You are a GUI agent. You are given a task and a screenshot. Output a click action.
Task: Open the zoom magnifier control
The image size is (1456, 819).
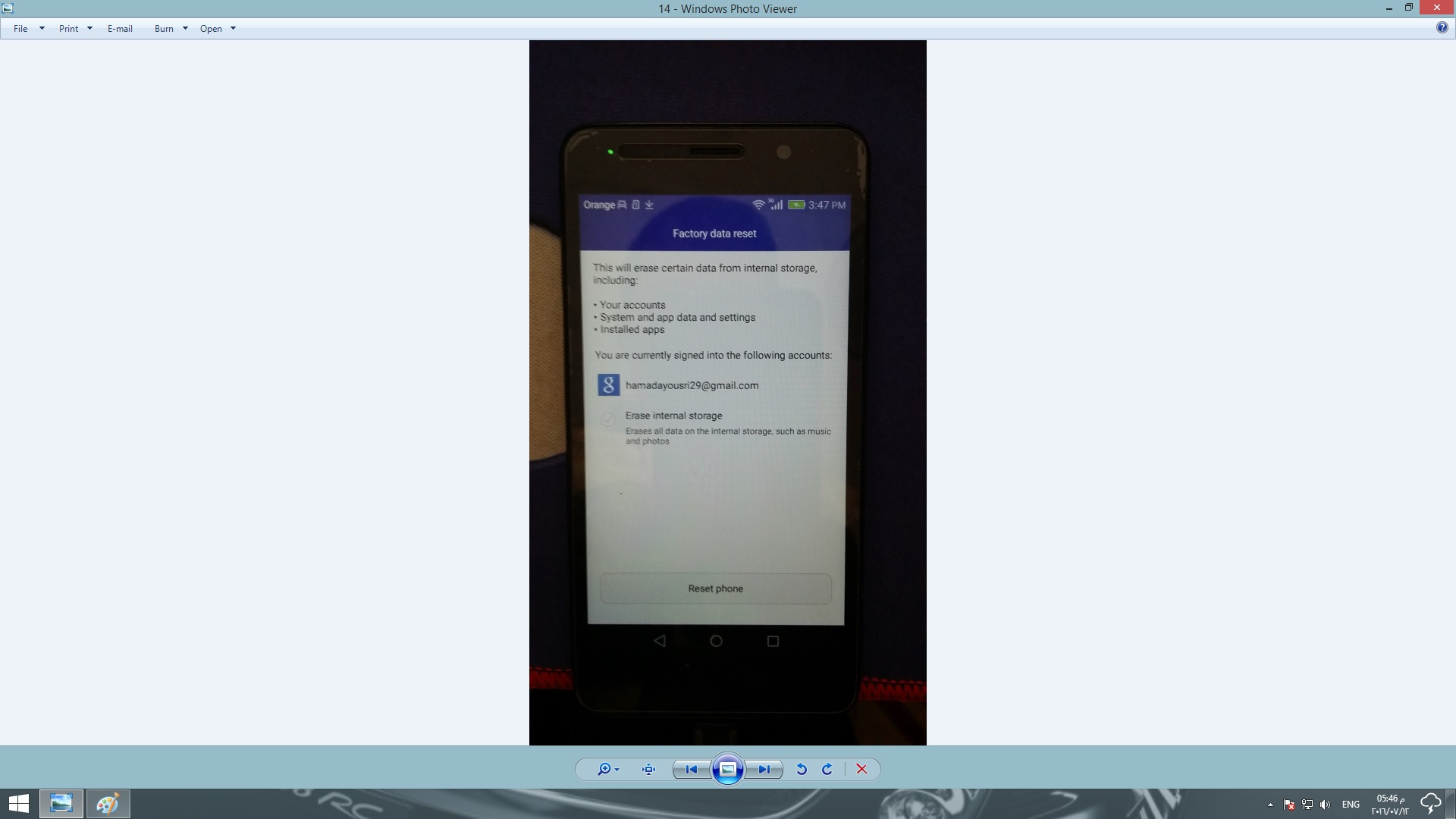608,769
